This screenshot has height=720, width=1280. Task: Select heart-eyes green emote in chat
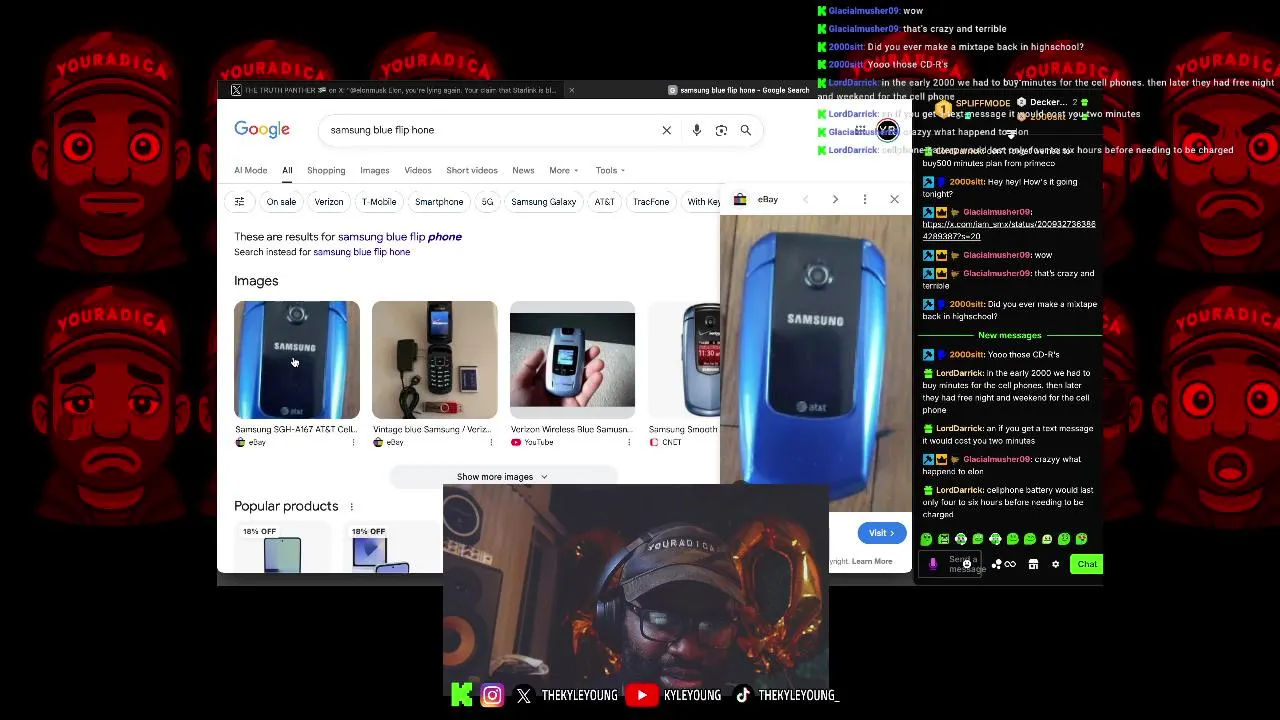(1081, 539)
